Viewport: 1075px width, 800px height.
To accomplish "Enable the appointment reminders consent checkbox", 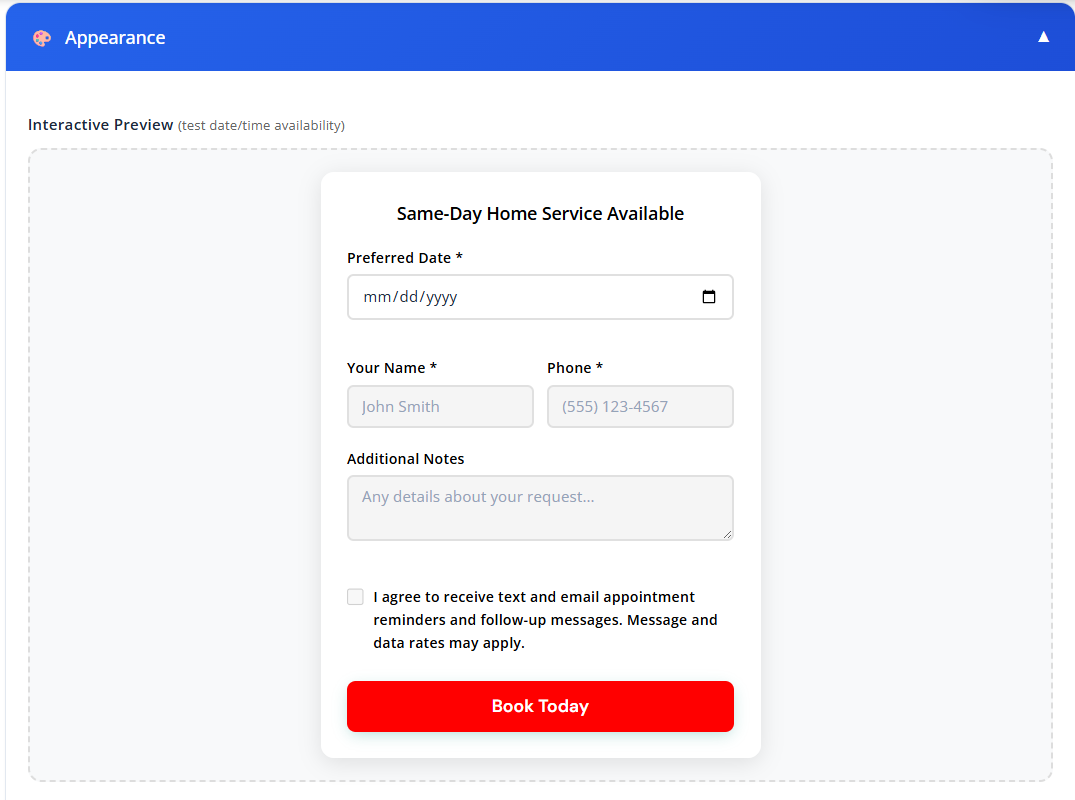I will [355, 596].
